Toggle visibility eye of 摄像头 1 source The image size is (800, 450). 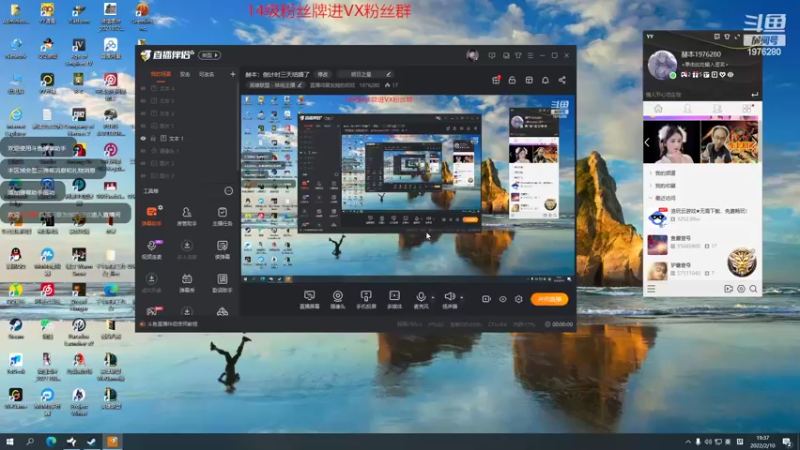tap(143, 151)
